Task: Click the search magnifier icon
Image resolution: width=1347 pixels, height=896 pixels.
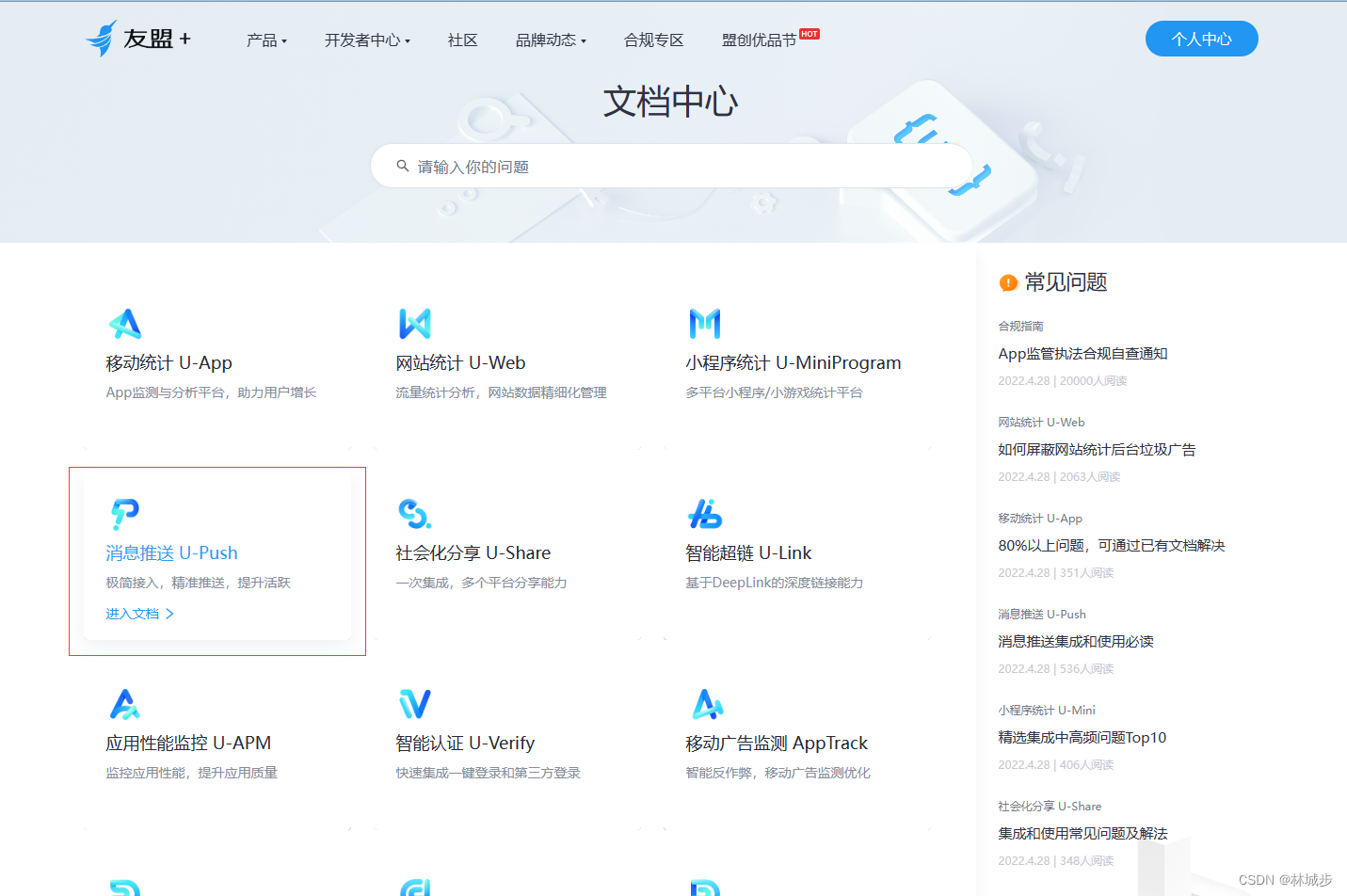Action: (x=402, y=166)
